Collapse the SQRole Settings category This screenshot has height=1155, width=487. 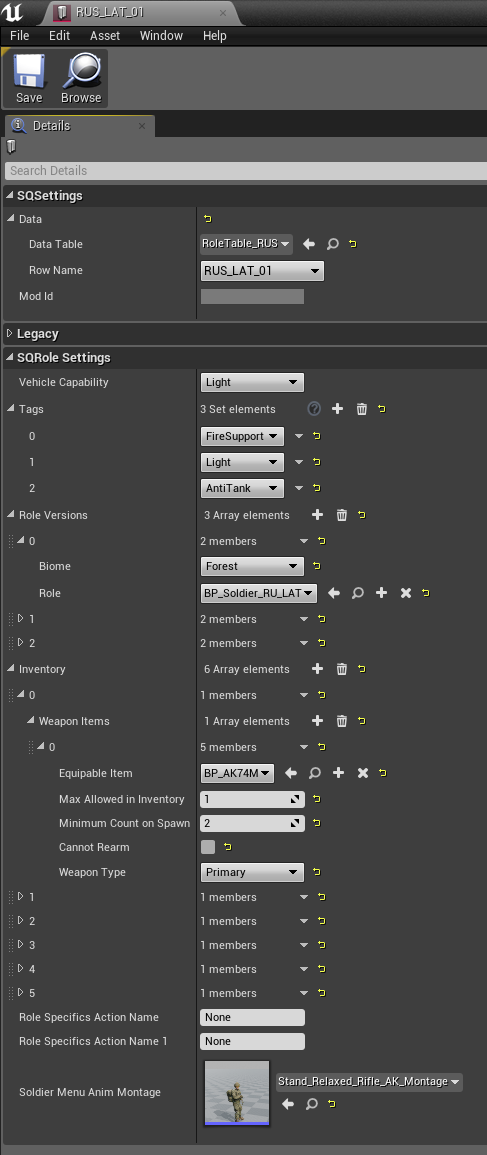point(9,357)
